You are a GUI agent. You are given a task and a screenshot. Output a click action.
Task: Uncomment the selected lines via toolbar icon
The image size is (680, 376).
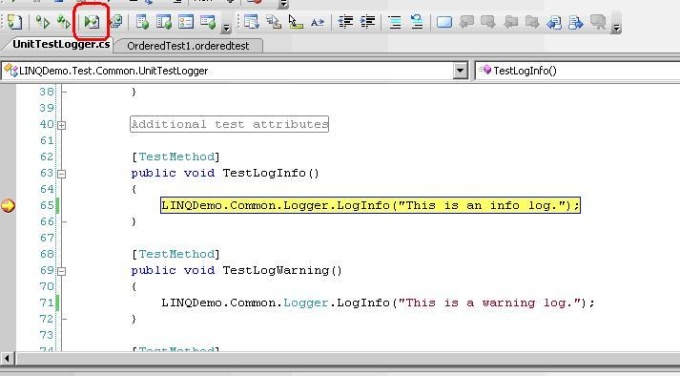click(417, 22)
